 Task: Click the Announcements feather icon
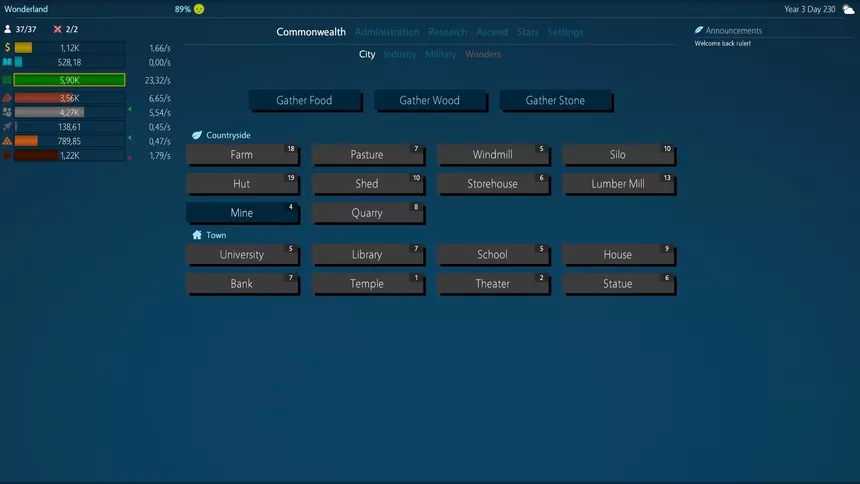tap(699, 31)
